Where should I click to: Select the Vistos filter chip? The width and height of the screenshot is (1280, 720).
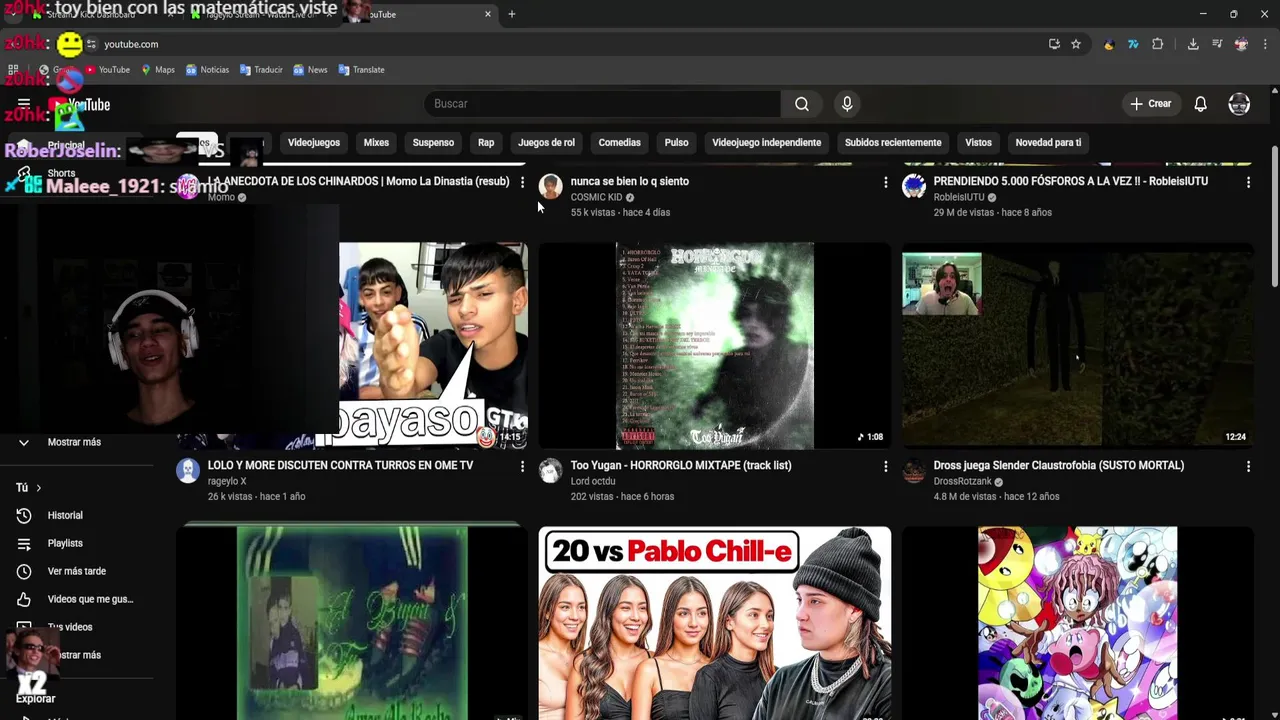(x=978, y=142)
